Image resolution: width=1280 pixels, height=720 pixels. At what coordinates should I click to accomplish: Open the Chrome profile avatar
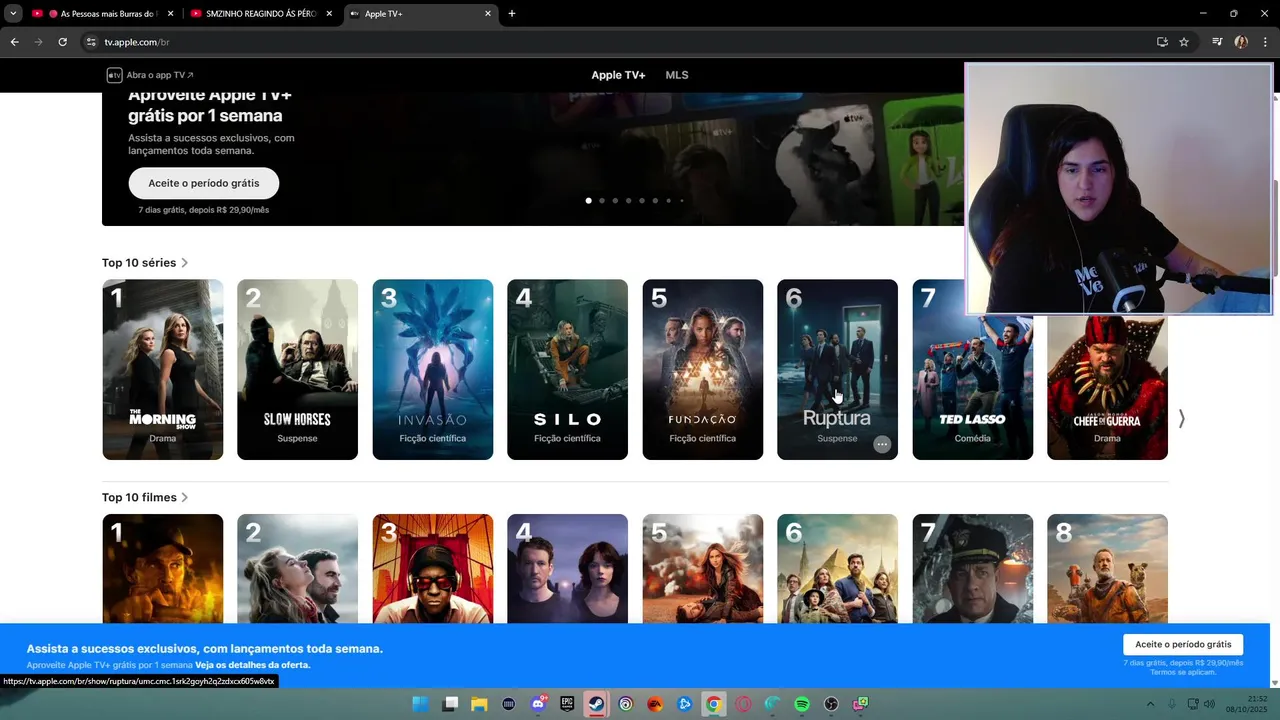click(1241, 42)
